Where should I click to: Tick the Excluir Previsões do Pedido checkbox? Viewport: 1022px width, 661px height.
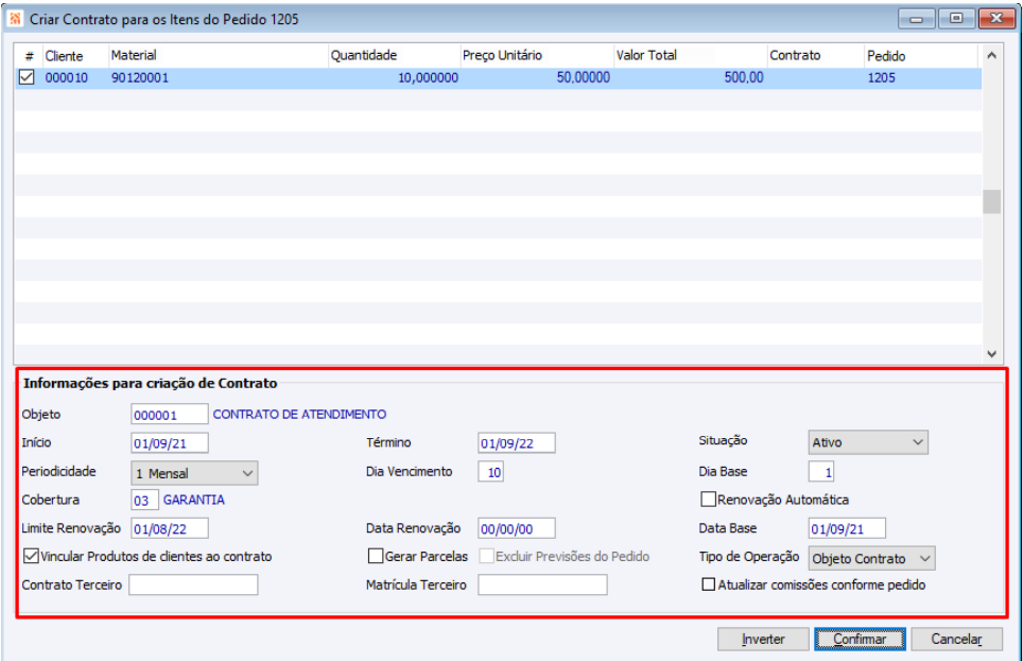click(x=486, y=556)
